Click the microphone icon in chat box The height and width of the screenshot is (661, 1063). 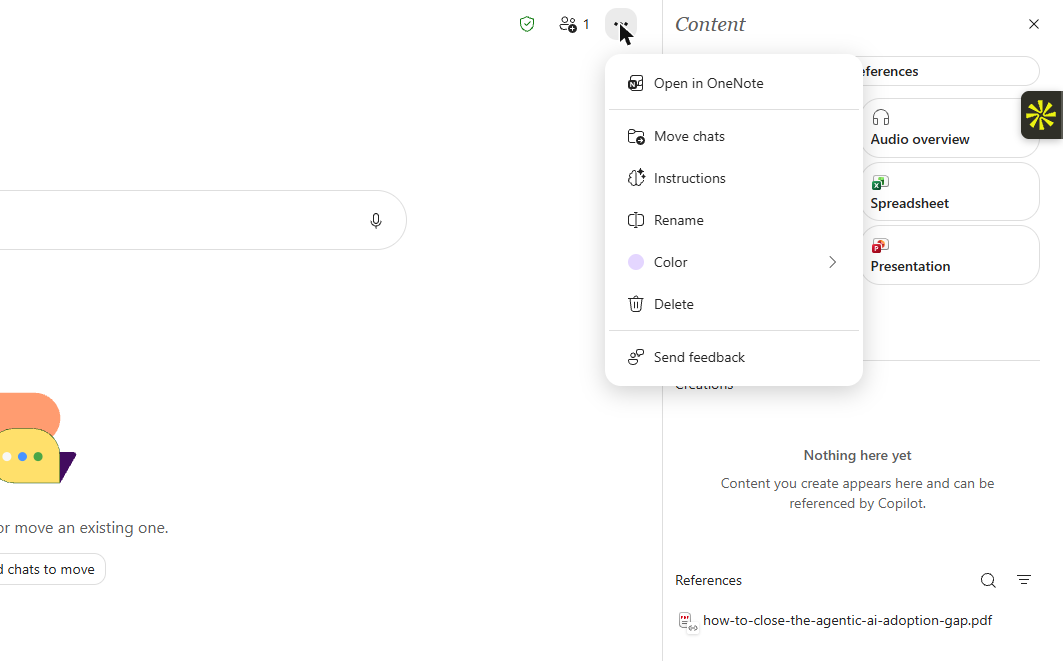pos(376,220)
